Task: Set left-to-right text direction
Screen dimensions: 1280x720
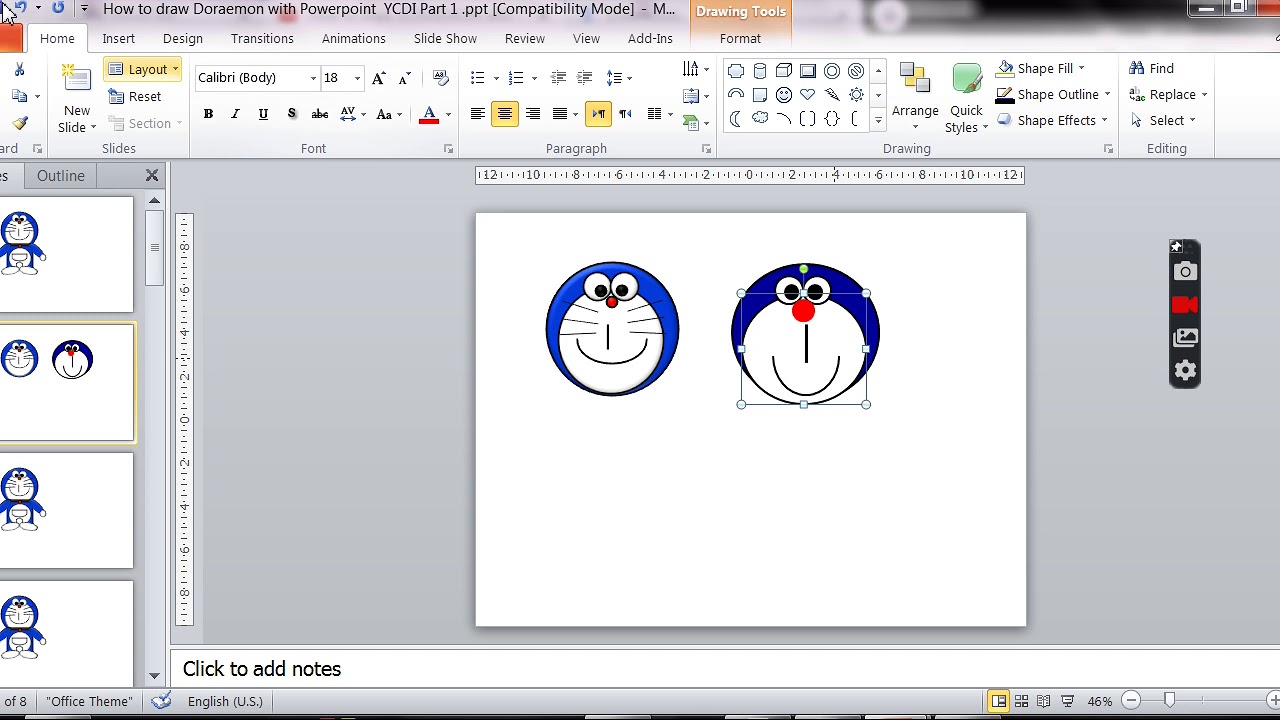Action: [598, 114]
